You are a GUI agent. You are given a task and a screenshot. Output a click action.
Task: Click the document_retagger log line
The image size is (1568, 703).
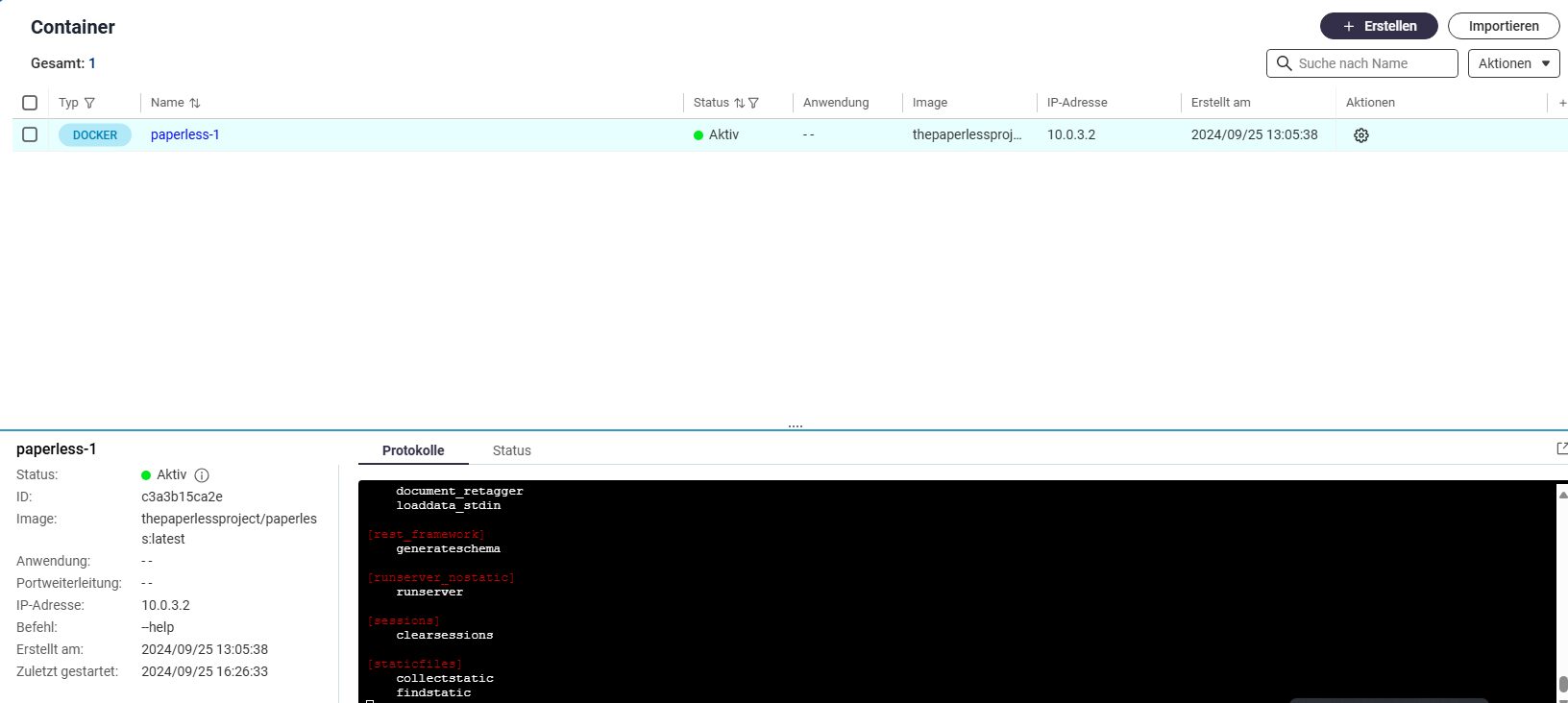459,491
